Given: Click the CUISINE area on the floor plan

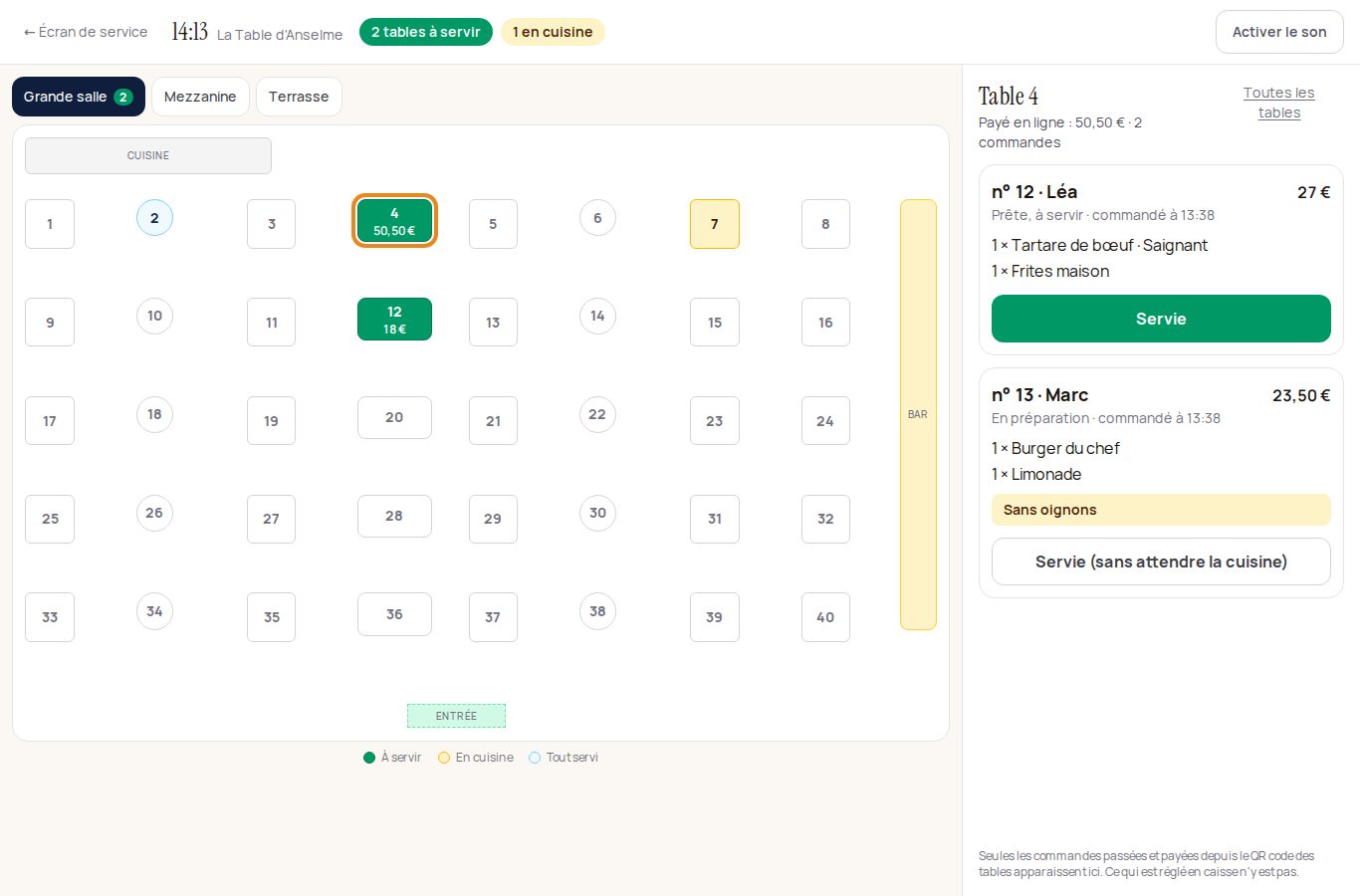Looking at the screenshot, I should click(148, 155).
